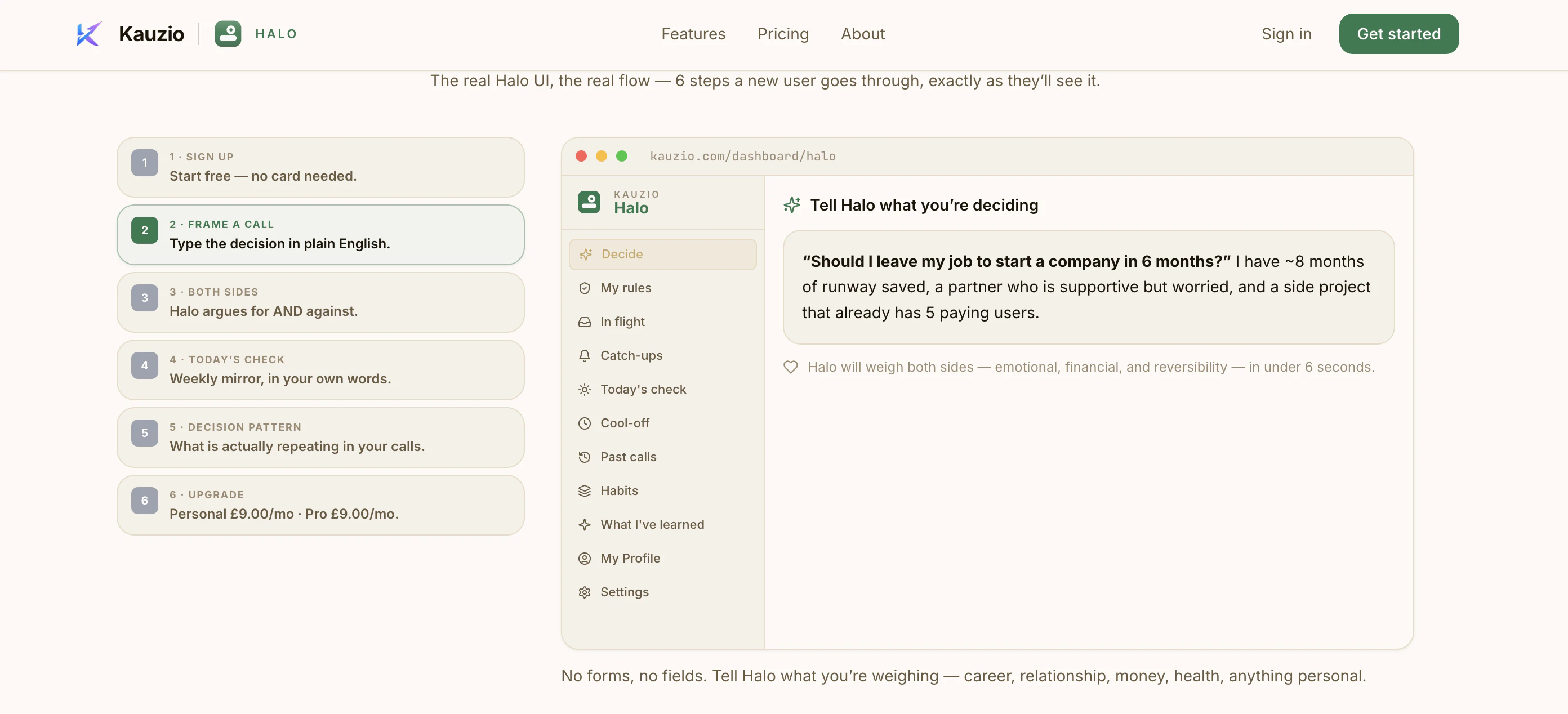Open the Pricing nav item

pyautogui.click(x=783, y=34)
